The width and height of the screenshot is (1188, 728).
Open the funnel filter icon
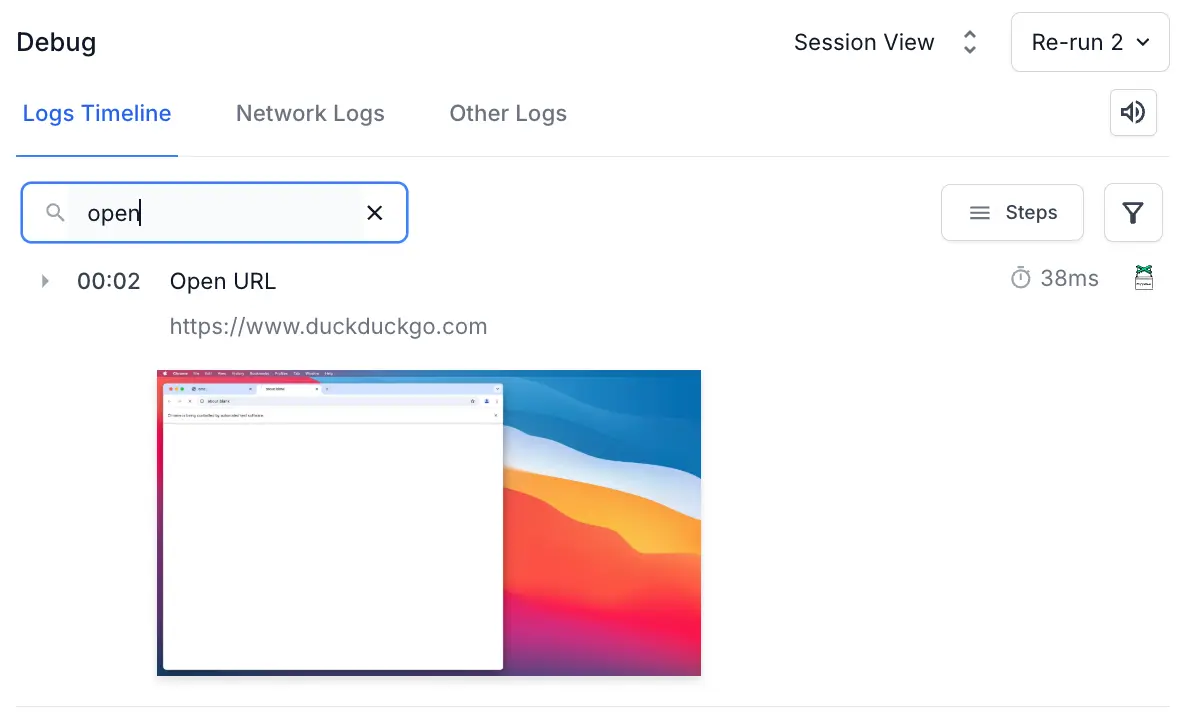click(1133, 213)
